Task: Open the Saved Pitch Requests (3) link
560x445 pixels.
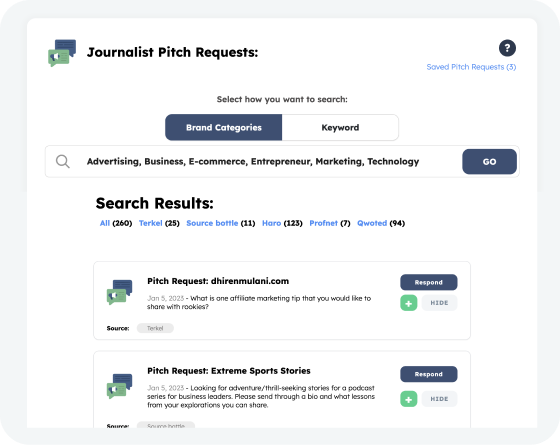Action: (471, 67)
